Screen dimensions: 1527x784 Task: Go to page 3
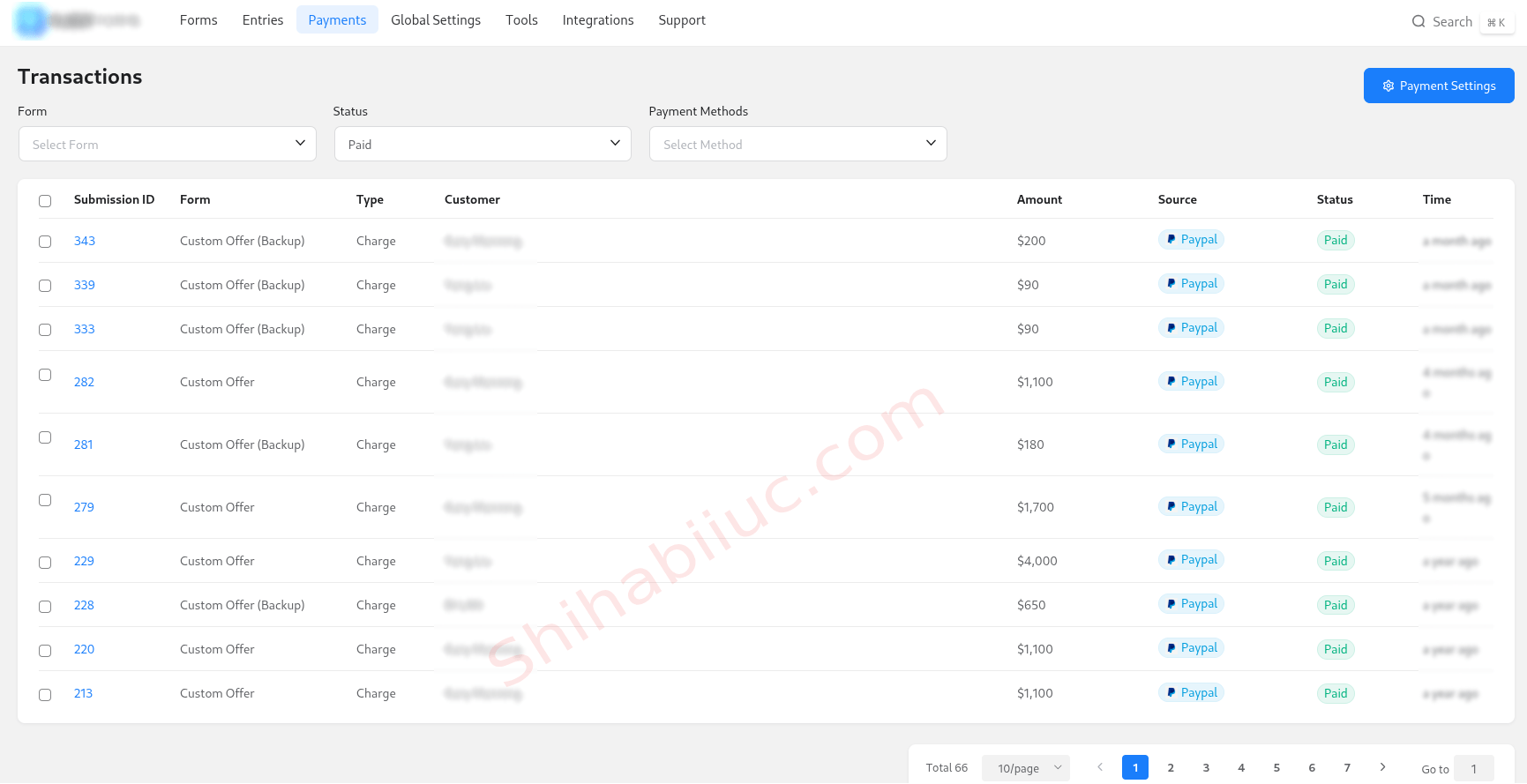(1206, 767)
